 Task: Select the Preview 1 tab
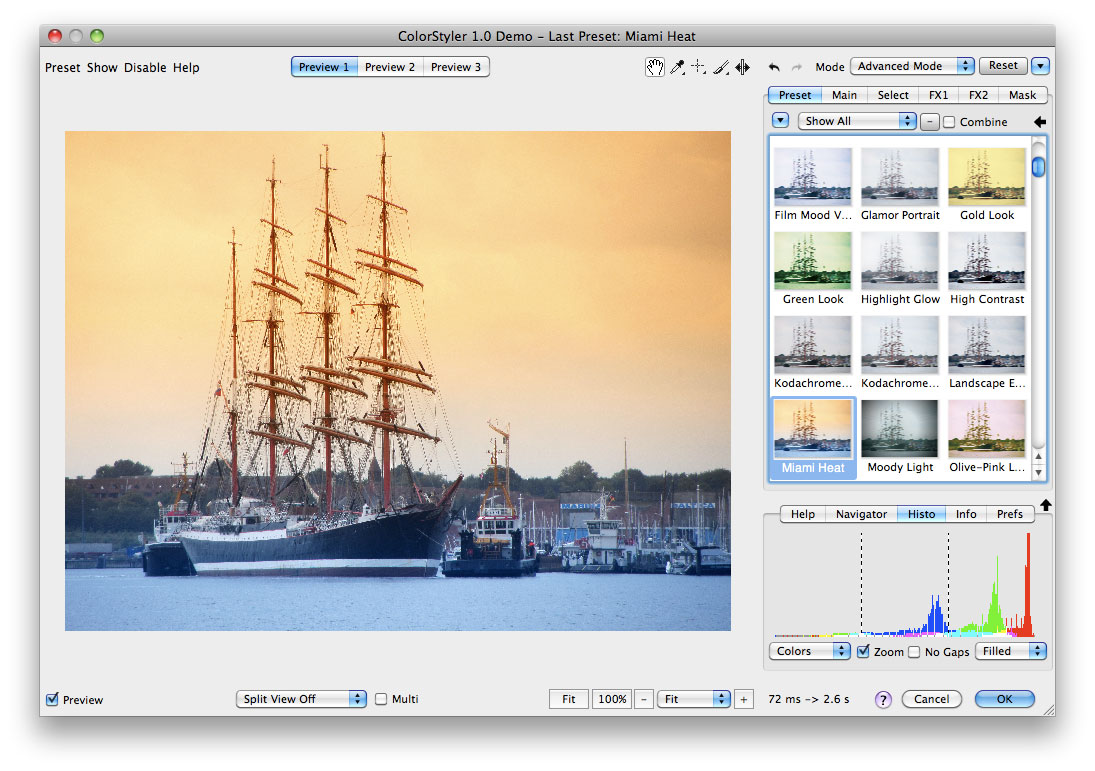pos(324,67)
